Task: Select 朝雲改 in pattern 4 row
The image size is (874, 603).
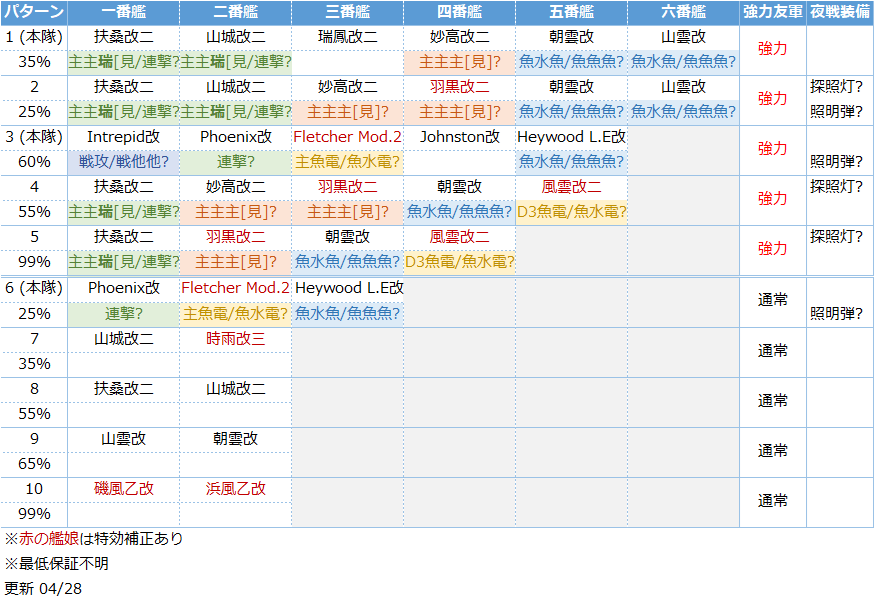Action: (x=460, y=187)
